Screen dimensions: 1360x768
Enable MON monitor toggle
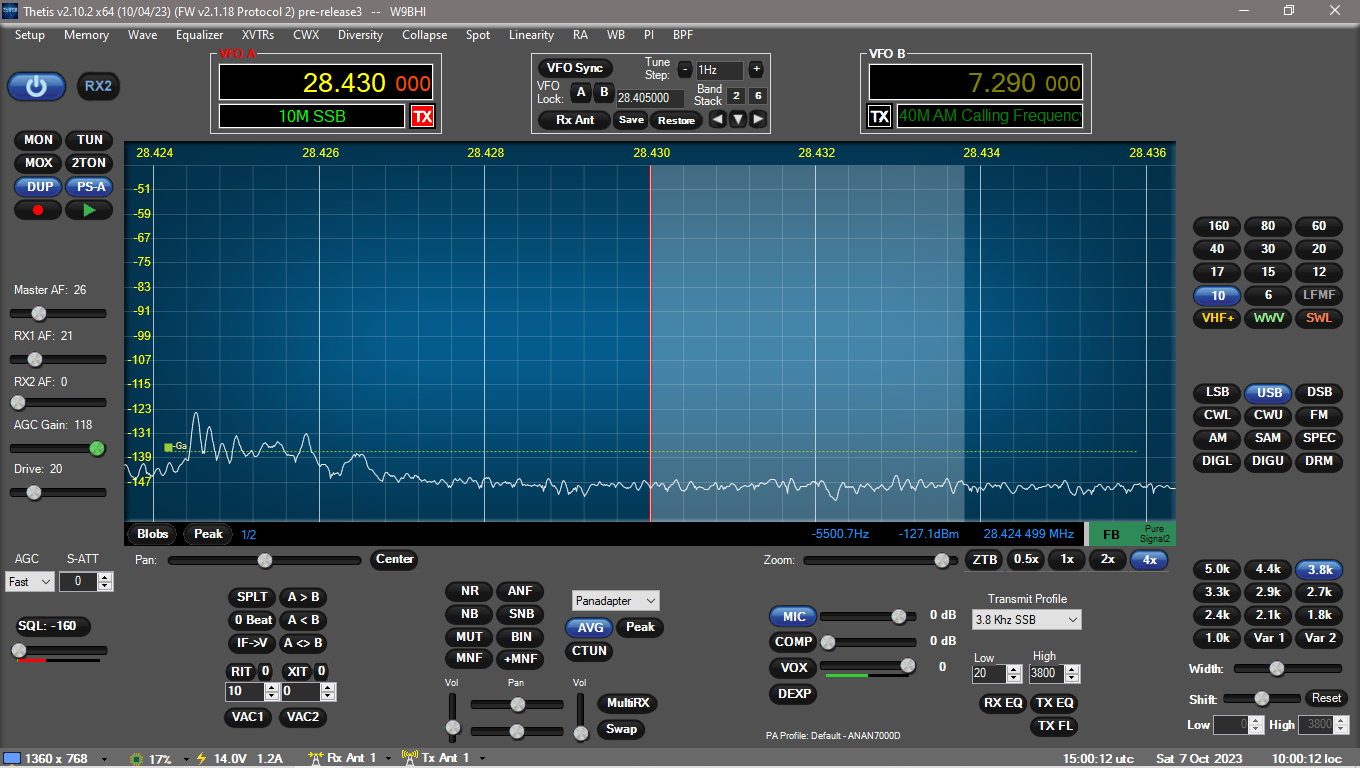(x=38, y=140)
